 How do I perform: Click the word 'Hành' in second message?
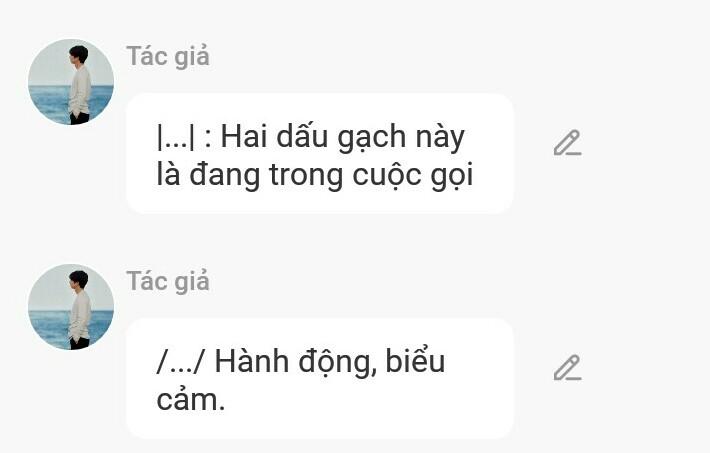(251, 362)
